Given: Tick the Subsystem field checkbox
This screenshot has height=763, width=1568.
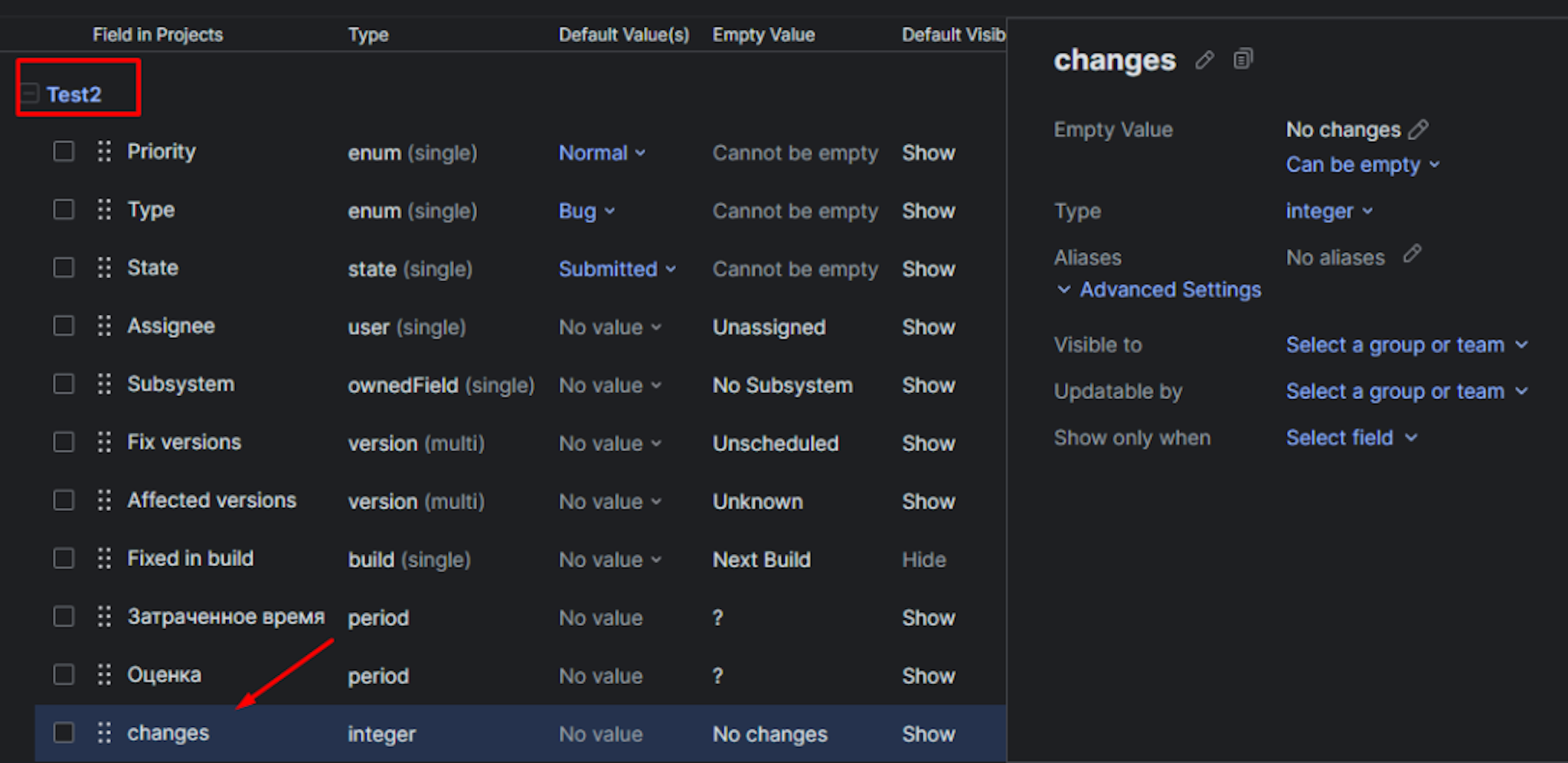Looking at the screenshot, I should click(64, 385).
